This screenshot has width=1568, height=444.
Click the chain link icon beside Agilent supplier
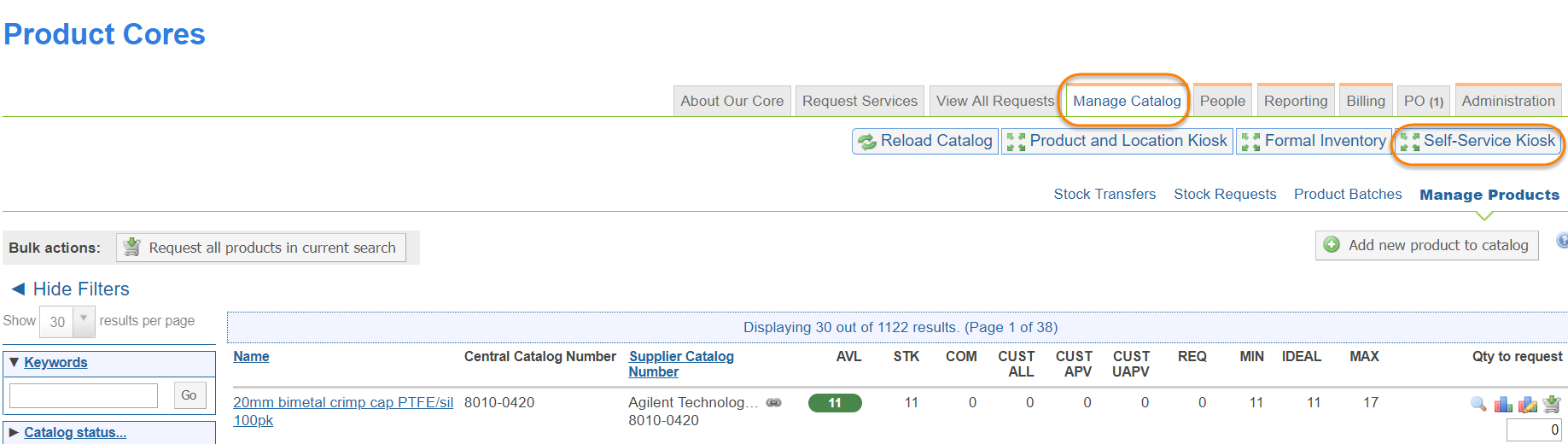click(773, 403)
